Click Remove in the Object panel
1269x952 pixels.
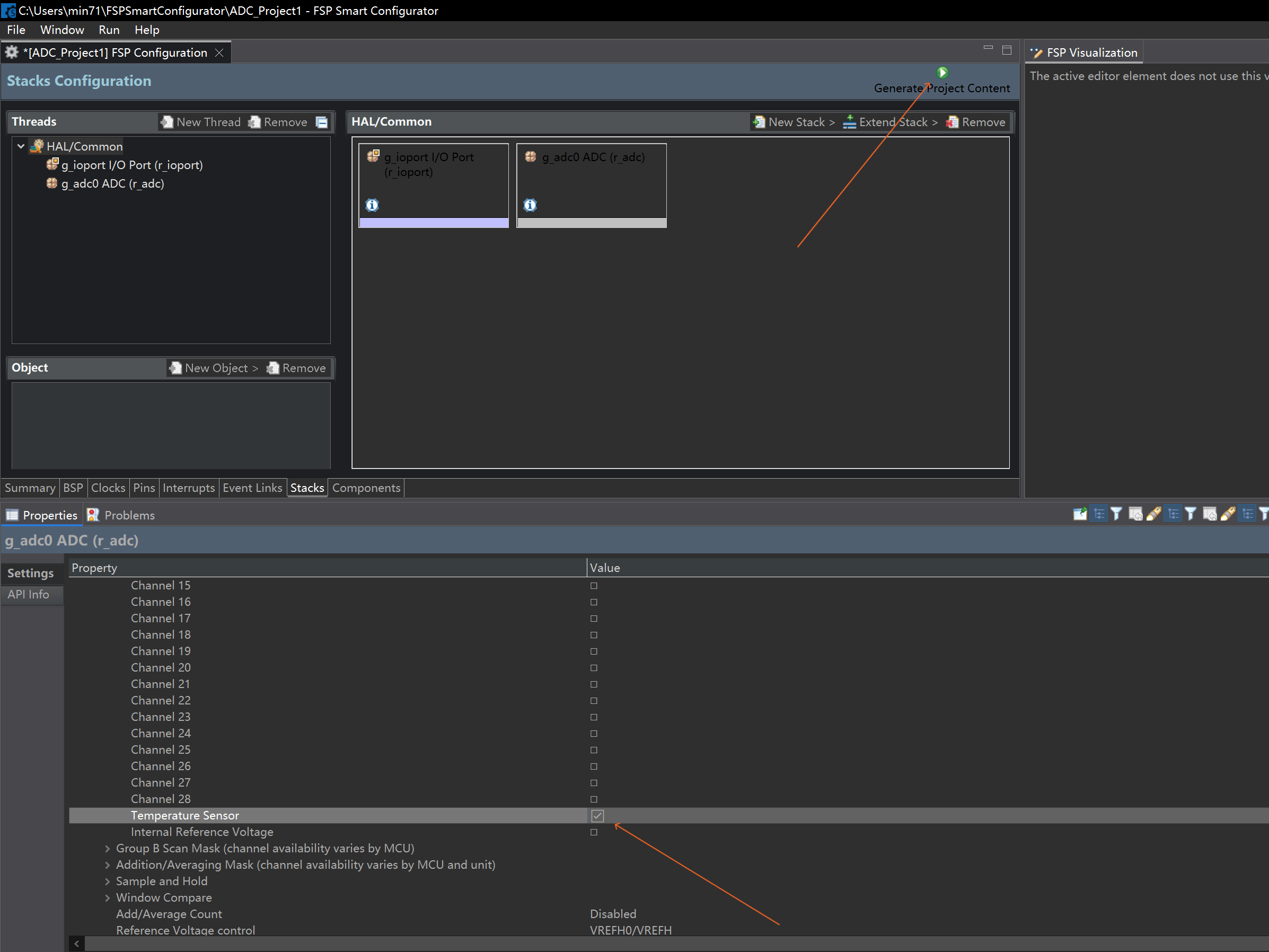point(296,368)
